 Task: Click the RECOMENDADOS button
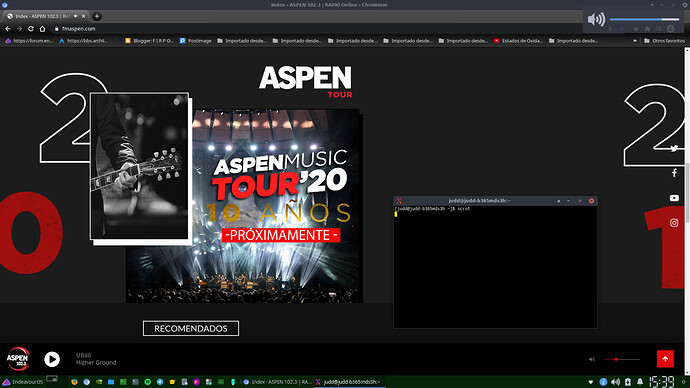[191, 328]
